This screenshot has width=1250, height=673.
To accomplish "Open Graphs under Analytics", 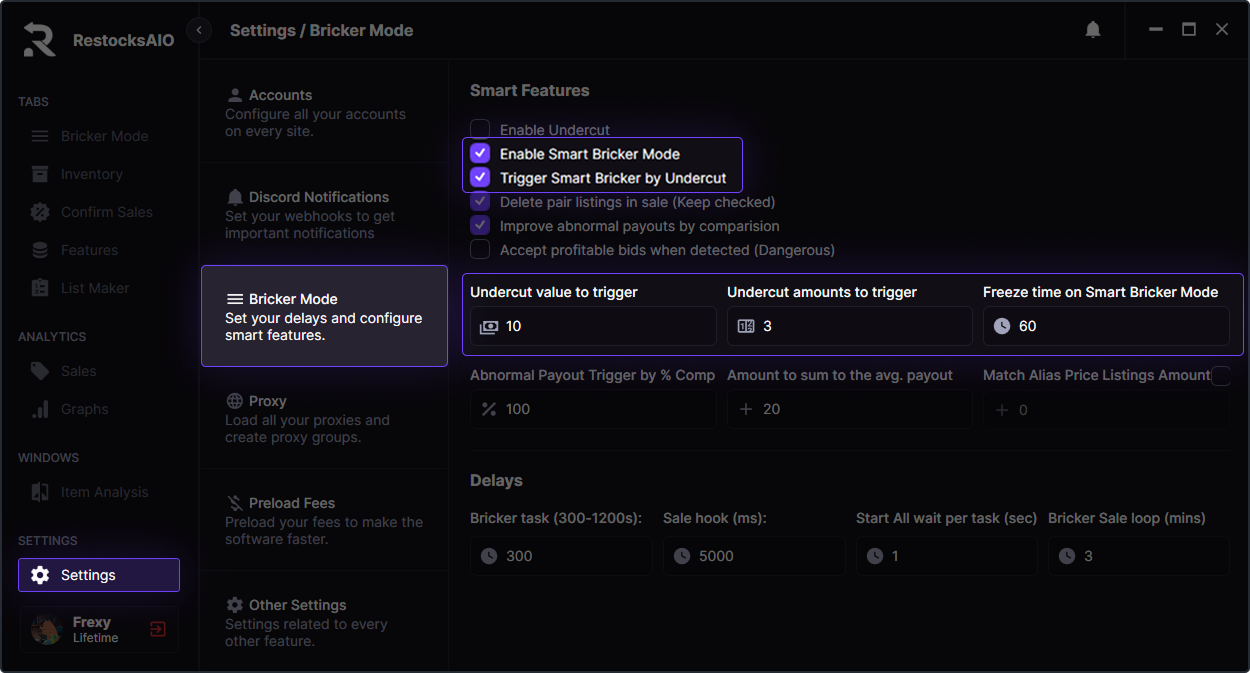I will click(x=84, y=409).
